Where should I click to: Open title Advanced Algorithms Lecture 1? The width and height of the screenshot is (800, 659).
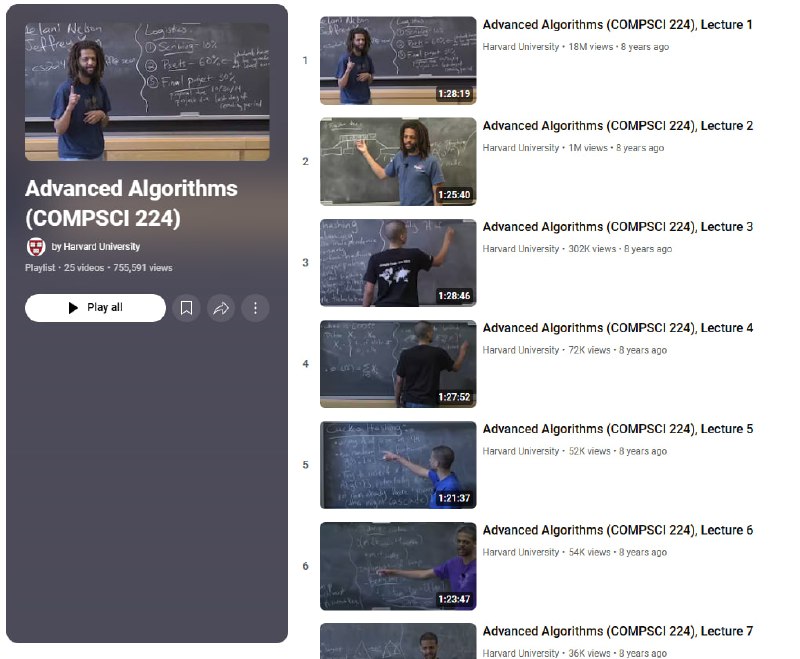617,24
